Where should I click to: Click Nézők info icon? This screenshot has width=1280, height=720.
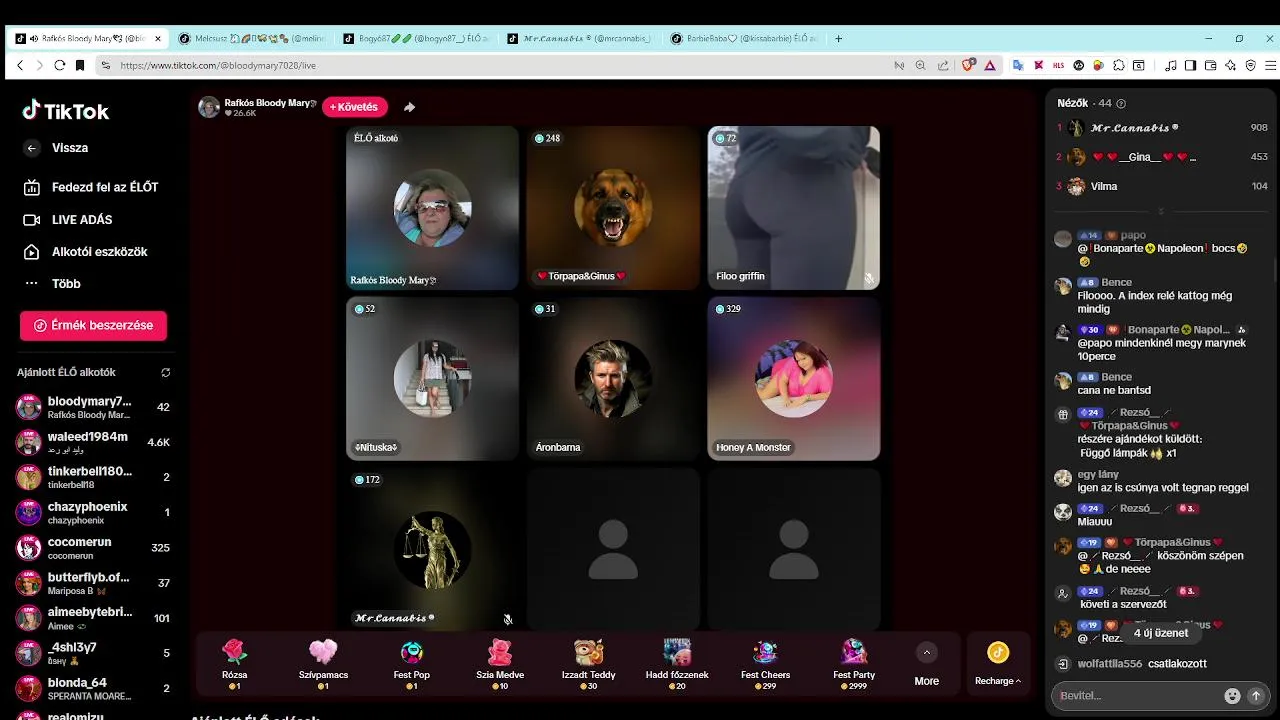(x=1121, y=103)
